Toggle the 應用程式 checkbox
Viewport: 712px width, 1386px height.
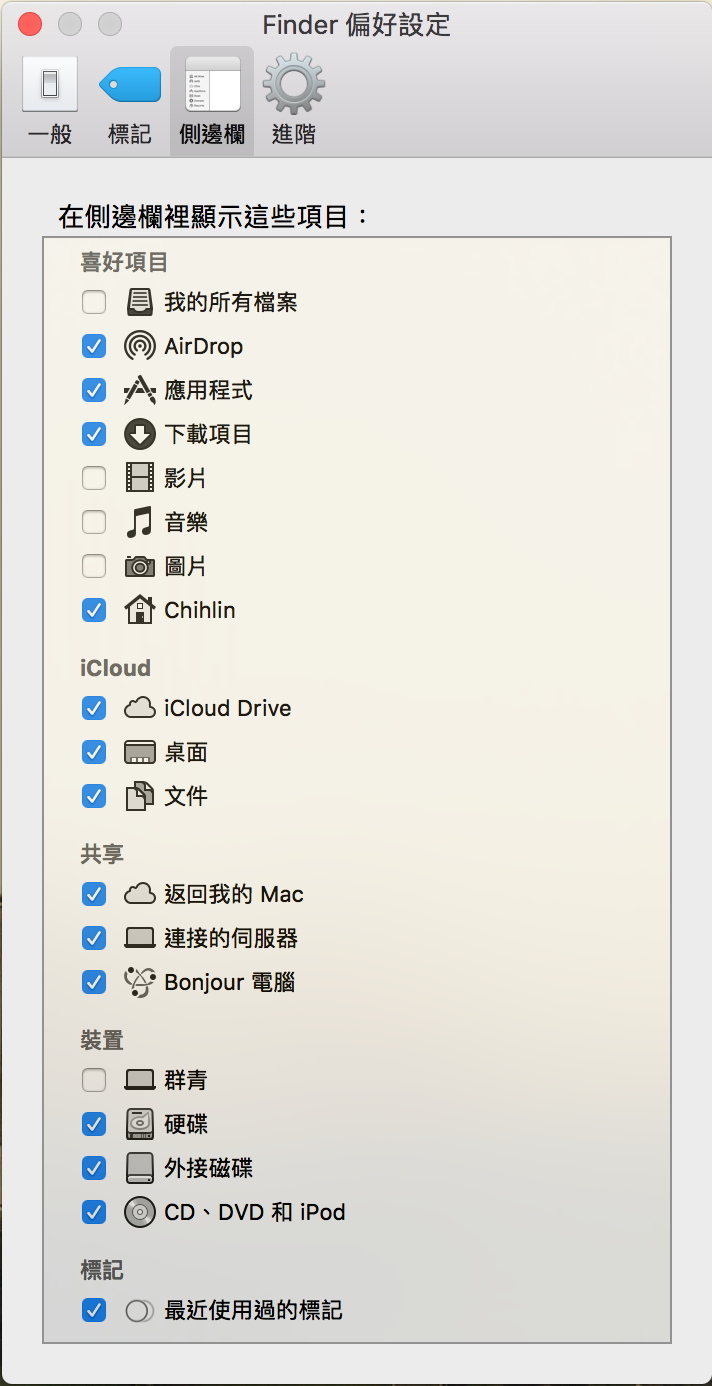tap(94, 390)
